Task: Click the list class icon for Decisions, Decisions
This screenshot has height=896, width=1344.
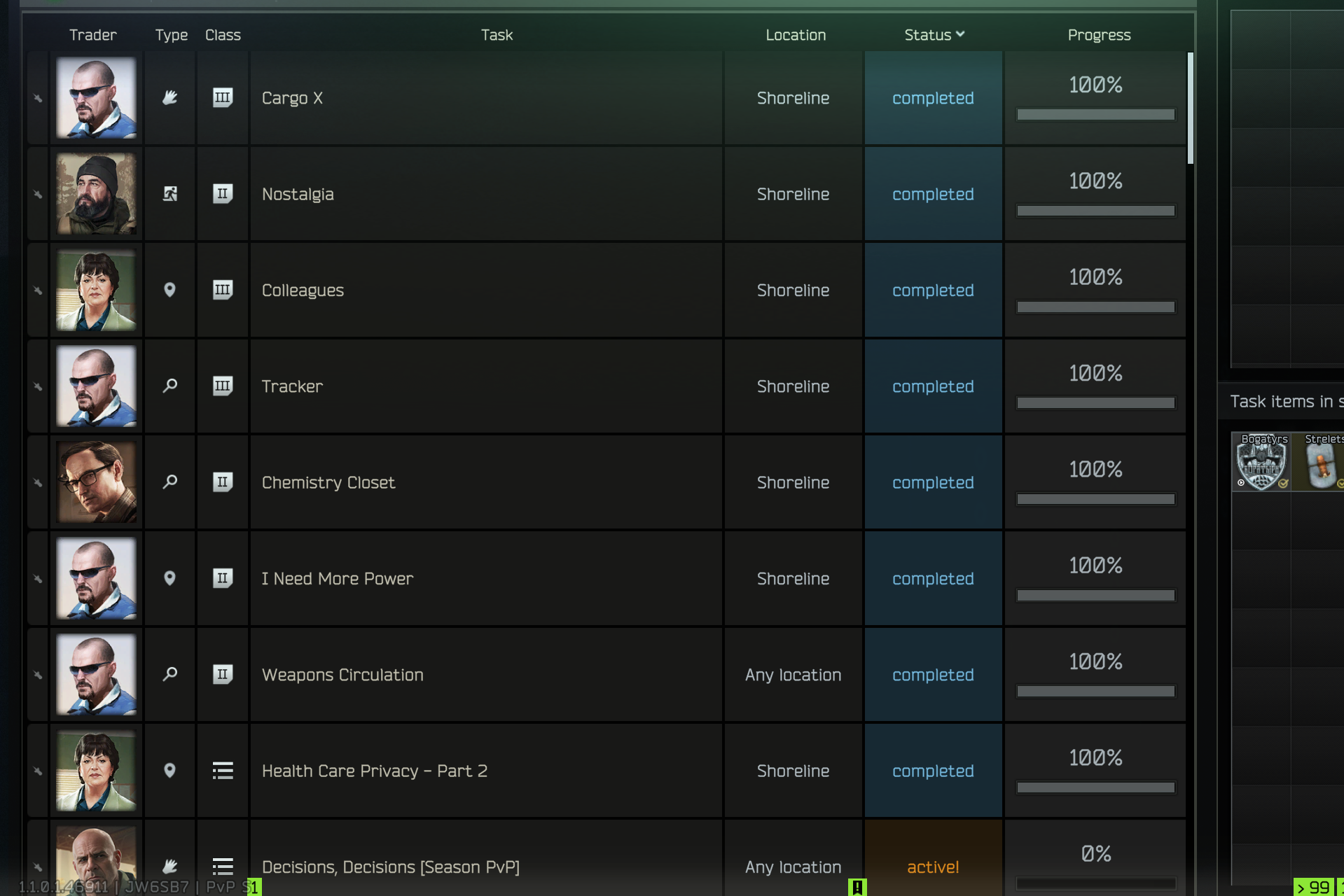Action: click(223, 867)
